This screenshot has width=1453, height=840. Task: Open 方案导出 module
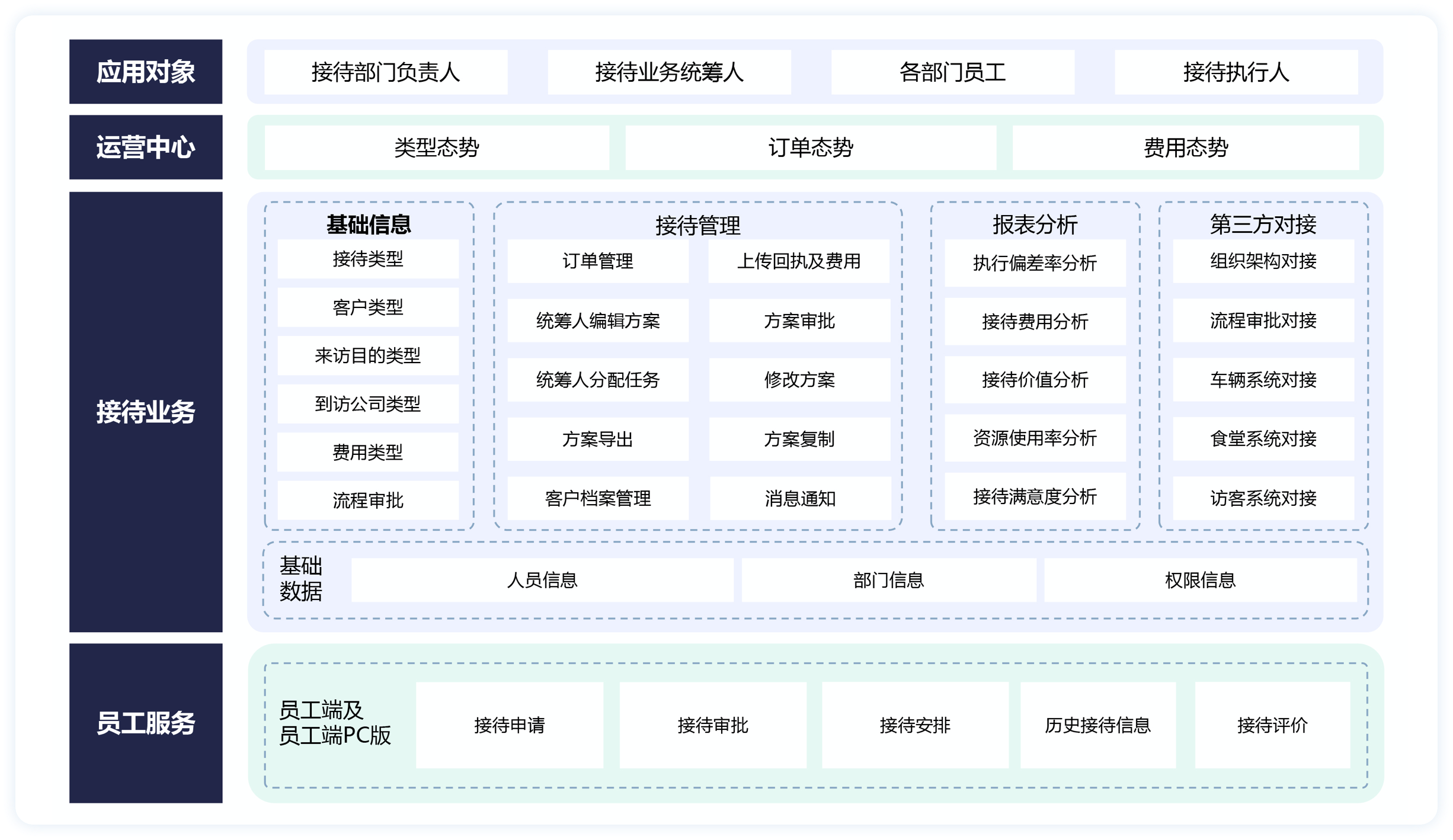pyautogui.click(x=598, y=439)
